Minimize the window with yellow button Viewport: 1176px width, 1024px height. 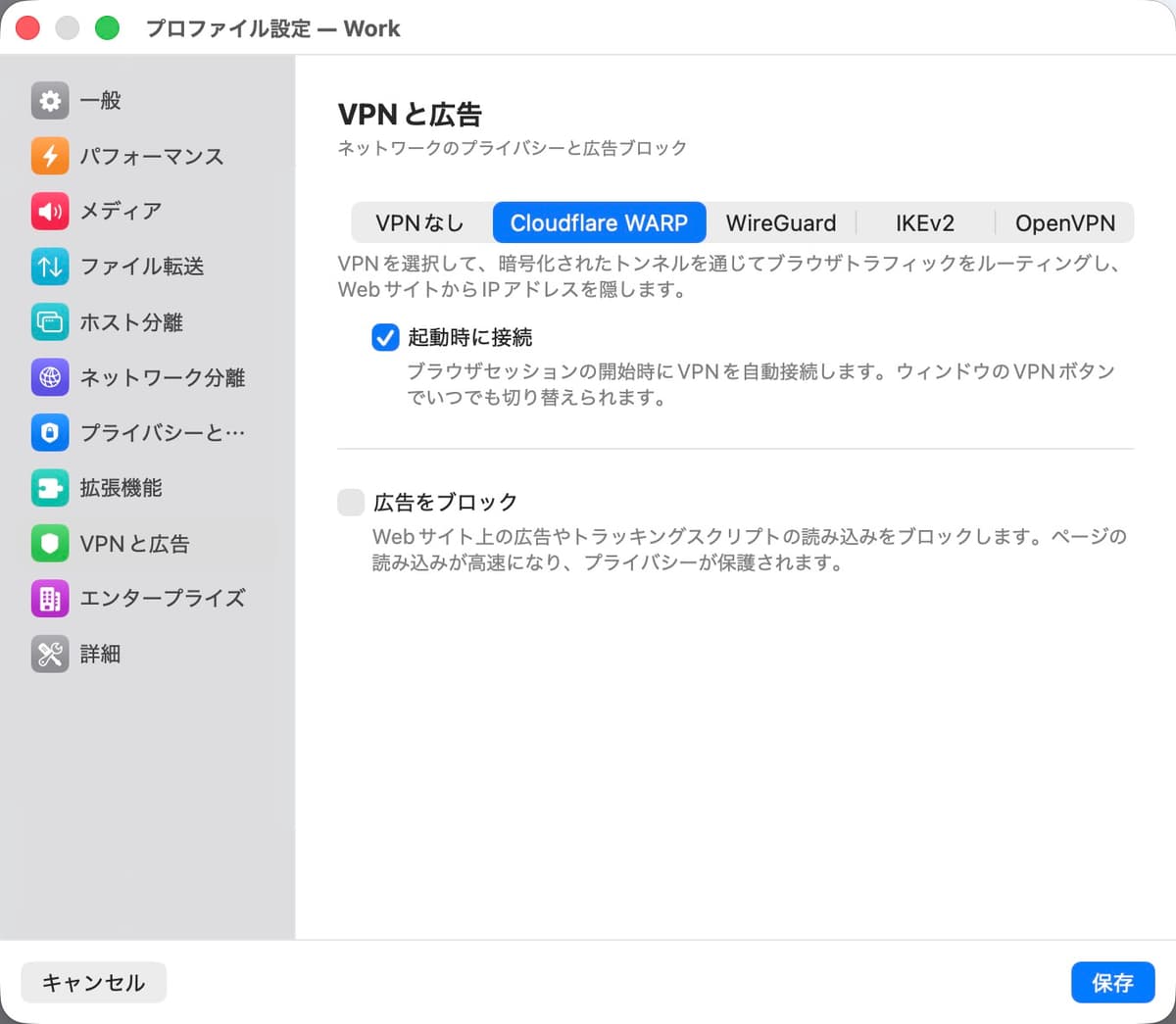coord(68,27)
